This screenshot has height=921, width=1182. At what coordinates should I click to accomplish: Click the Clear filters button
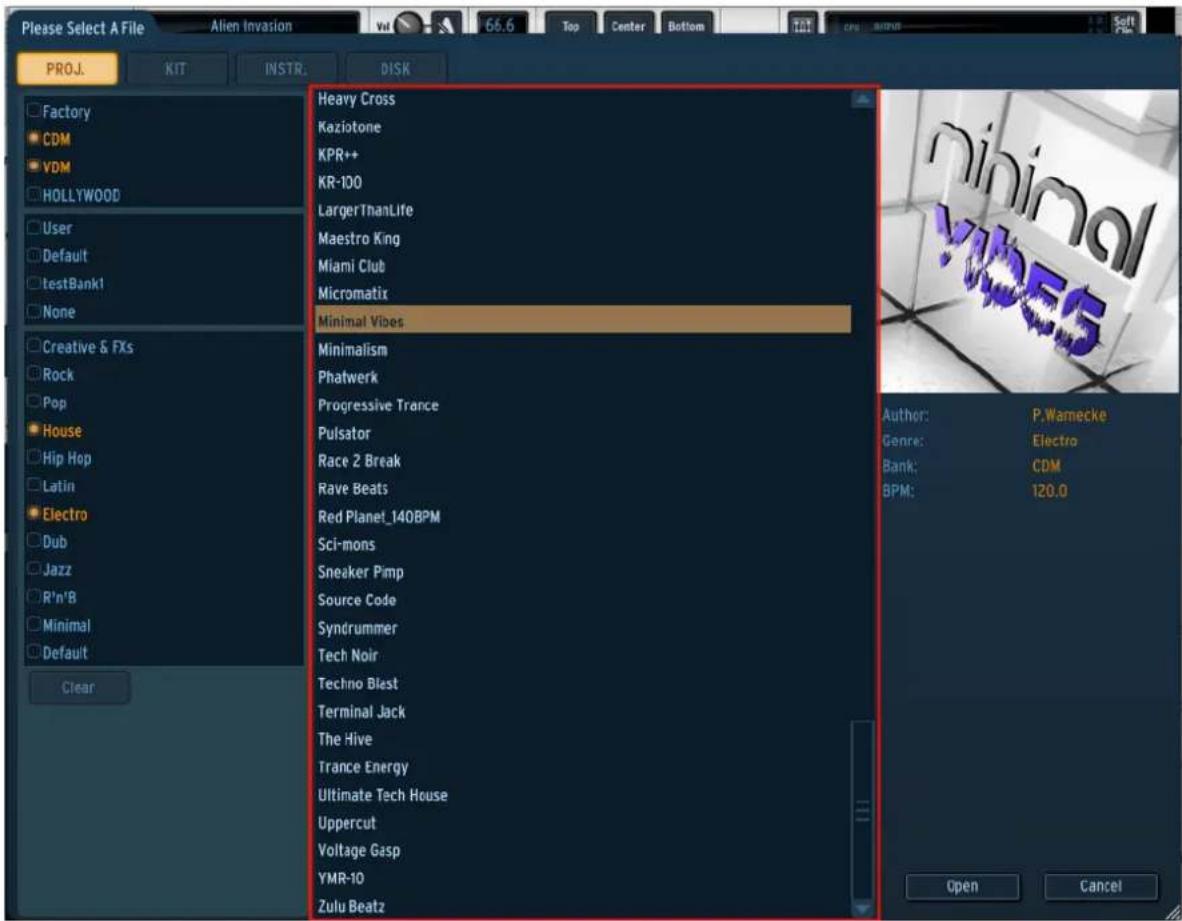(x=79, y=687)
